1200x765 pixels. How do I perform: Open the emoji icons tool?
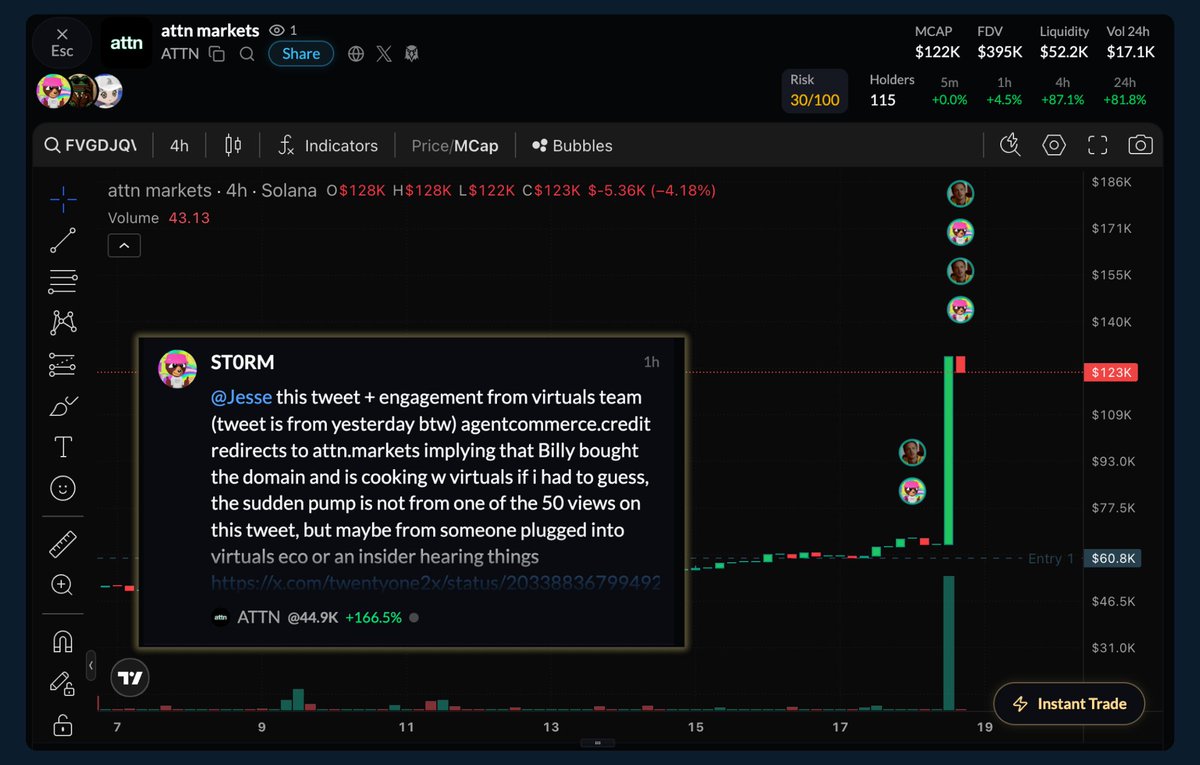point(63,488)
